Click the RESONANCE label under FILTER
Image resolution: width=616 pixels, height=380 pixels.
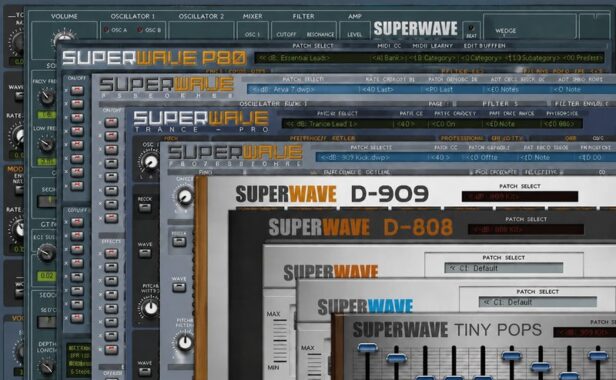pos(320,35)
